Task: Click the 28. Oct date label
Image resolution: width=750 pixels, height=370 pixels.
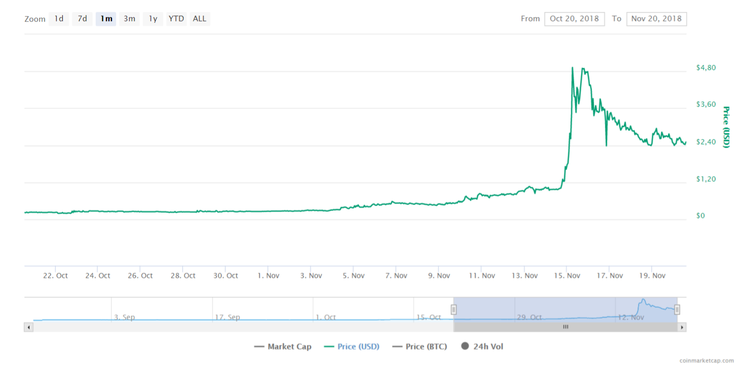Action: [183, 276]
